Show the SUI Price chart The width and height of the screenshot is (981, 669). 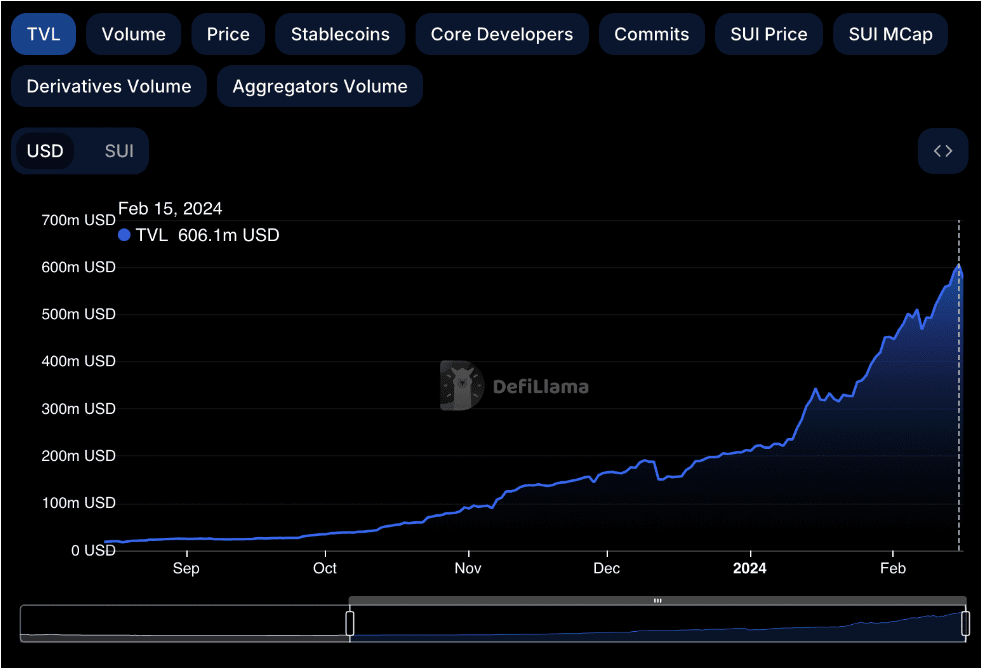tap(768, 33)
